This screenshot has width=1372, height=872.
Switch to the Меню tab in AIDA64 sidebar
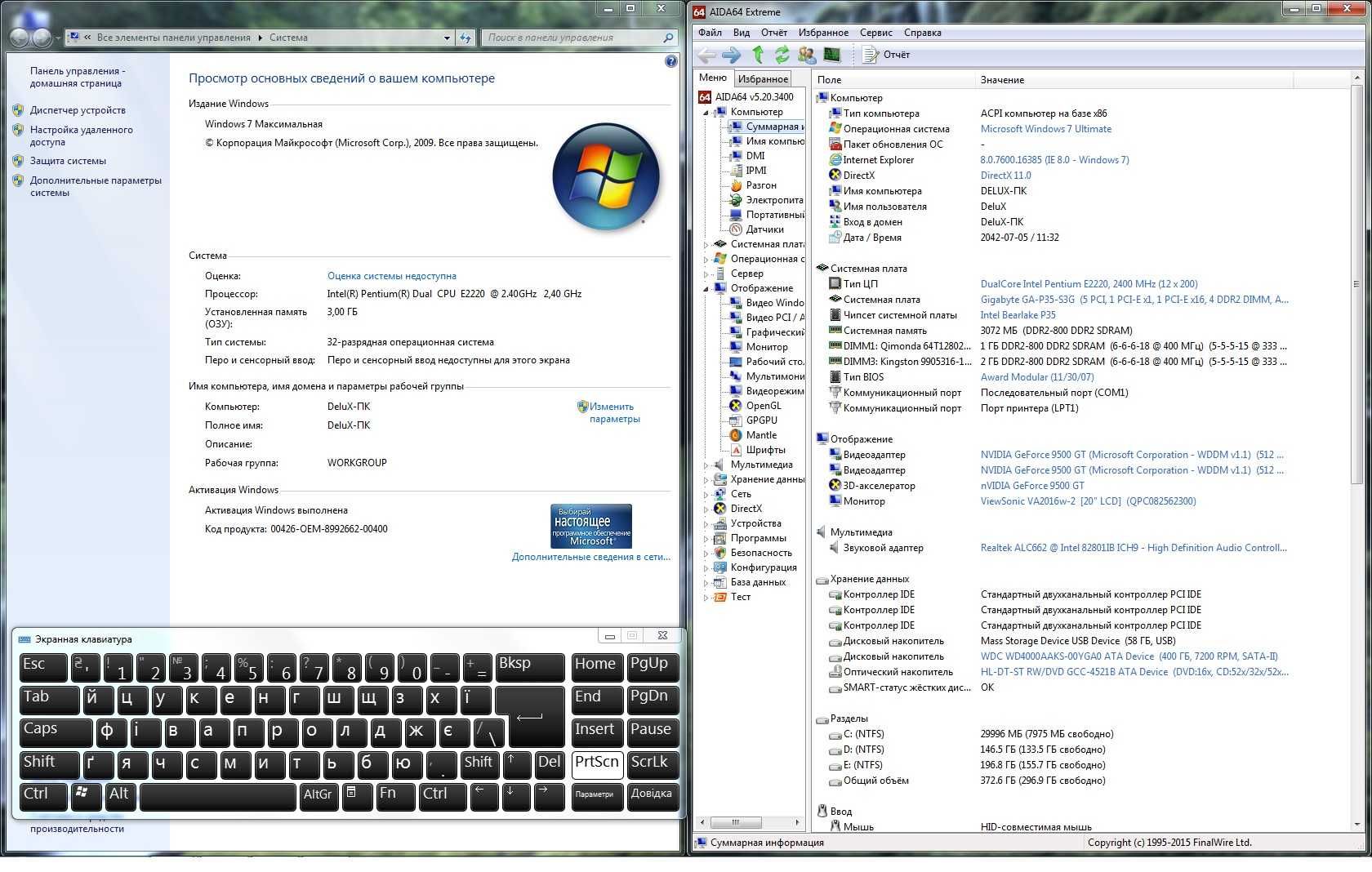click(713, 78)
